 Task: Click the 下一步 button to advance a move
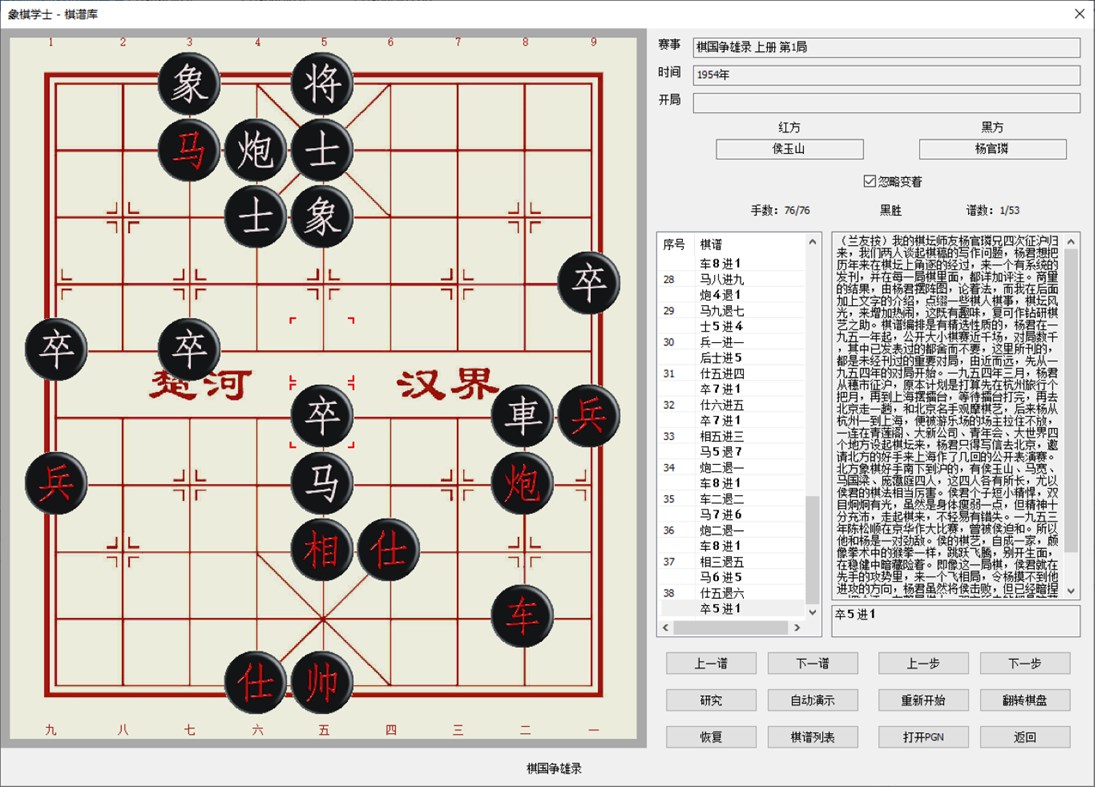(x=1026, y=663)
